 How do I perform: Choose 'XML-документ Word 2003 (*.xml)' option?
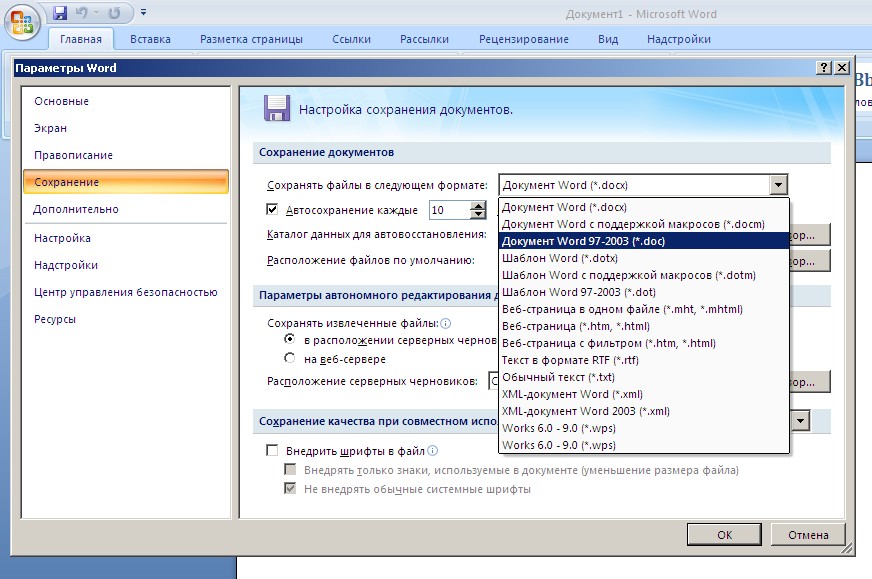pyautogui.click(x=643, y=410)
